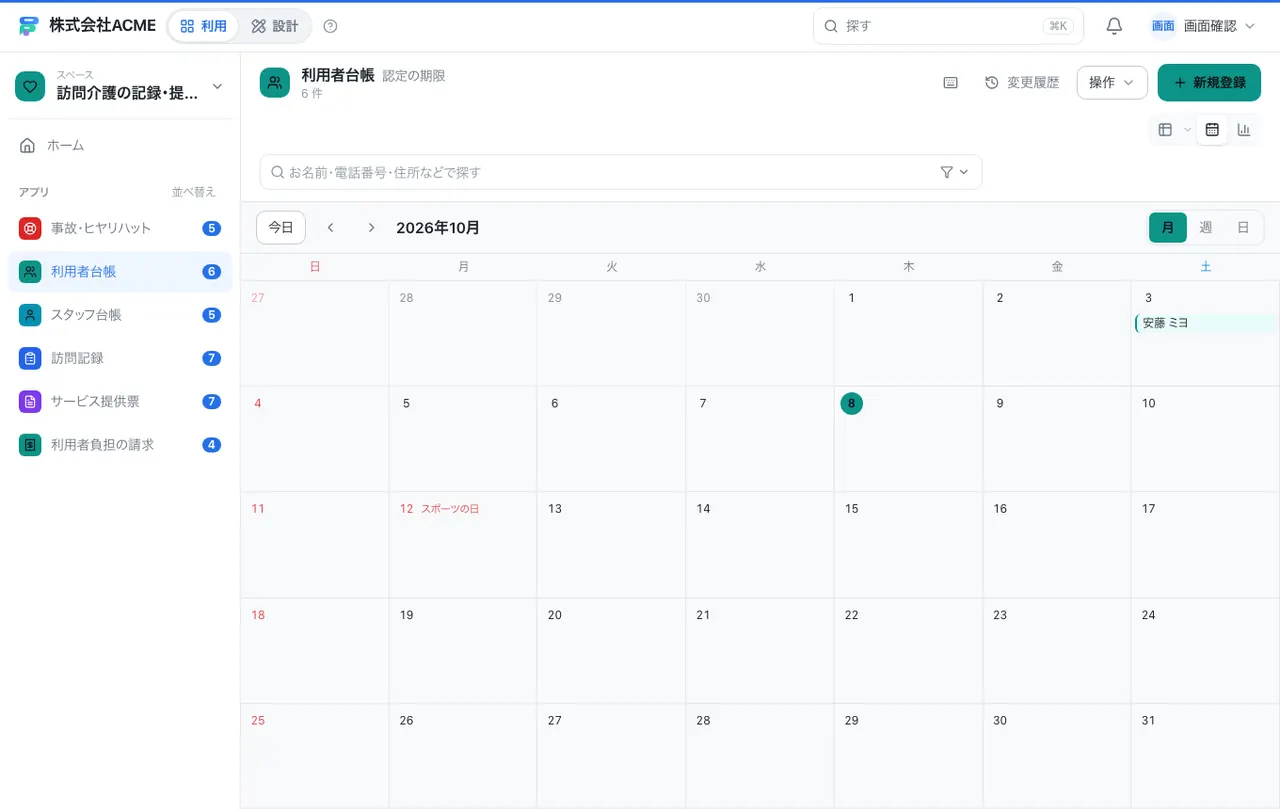Click the help question mark icon
The height and width of the screenshot is (809, 1280).
[331, 26]
